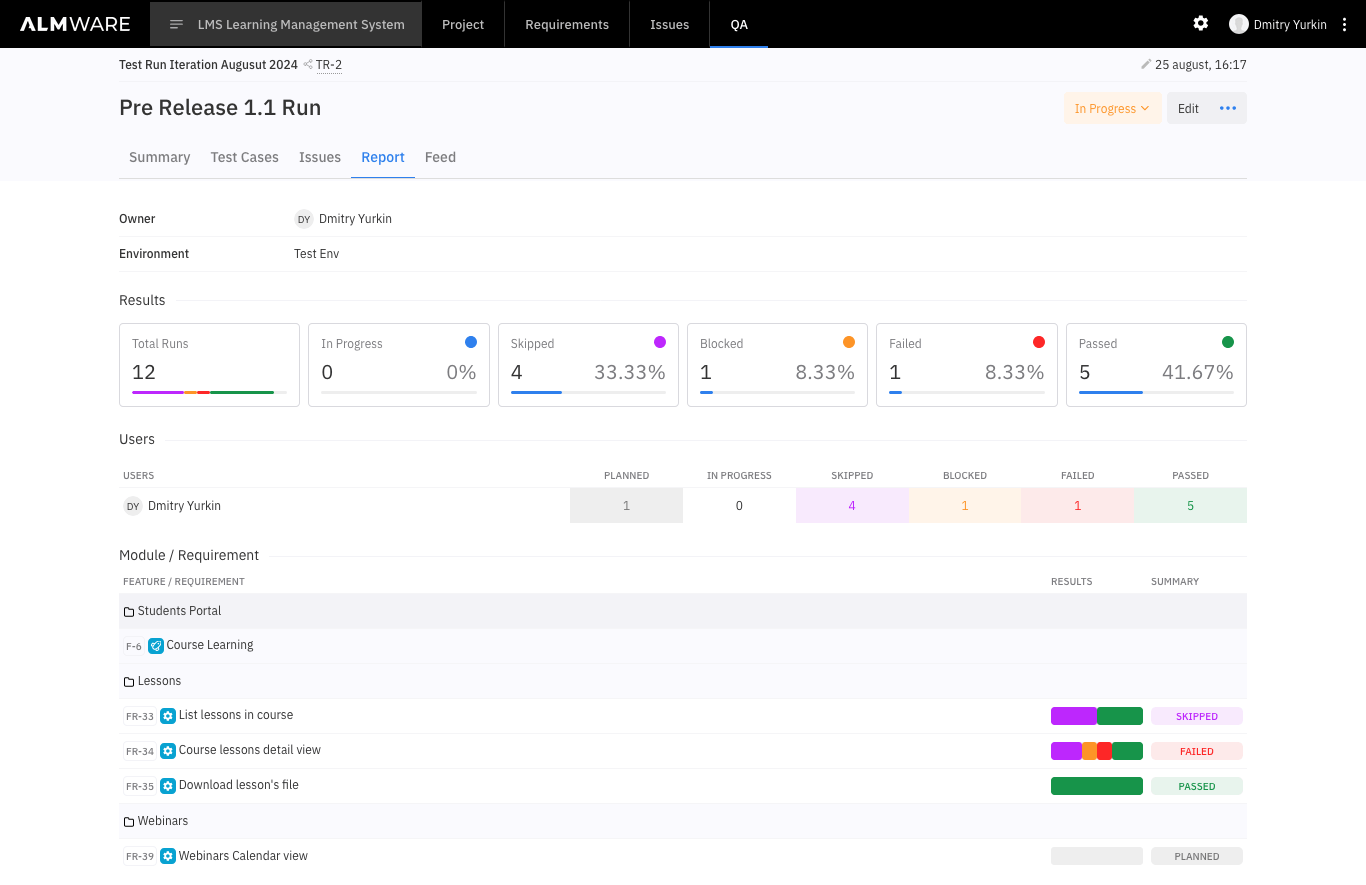
Task: Click the ALMWARE logo
Action: [x=75, y=24]
